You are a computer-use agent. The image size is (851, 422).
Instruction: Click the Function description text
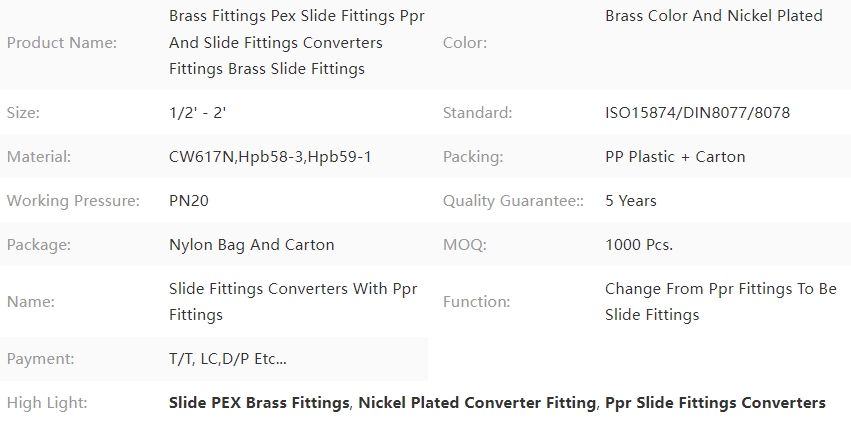[x=721, y=302]
